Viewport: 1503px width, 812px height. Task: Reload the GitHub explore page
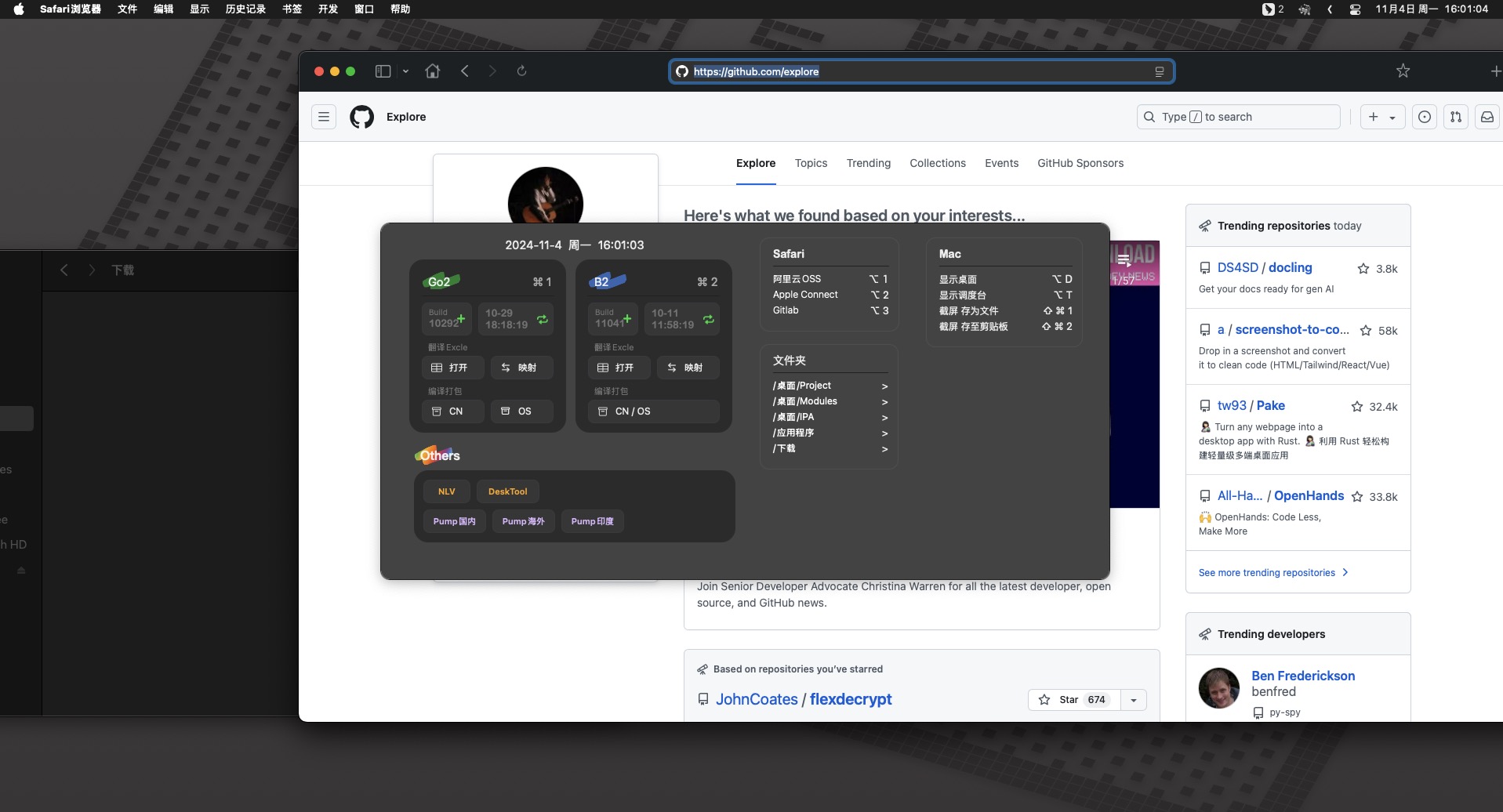point(521,71)
